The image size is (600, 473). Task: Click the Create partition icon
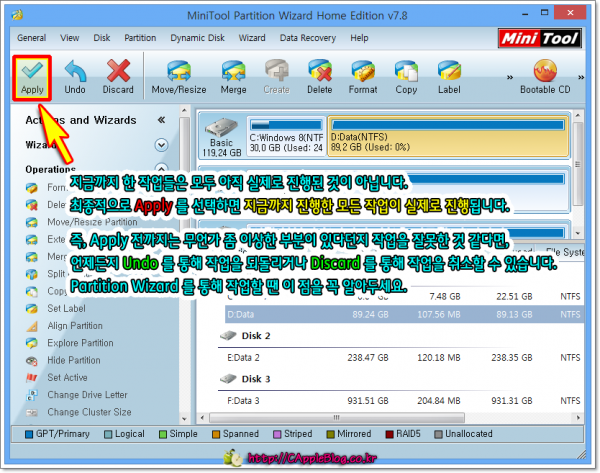pos(276,77)
